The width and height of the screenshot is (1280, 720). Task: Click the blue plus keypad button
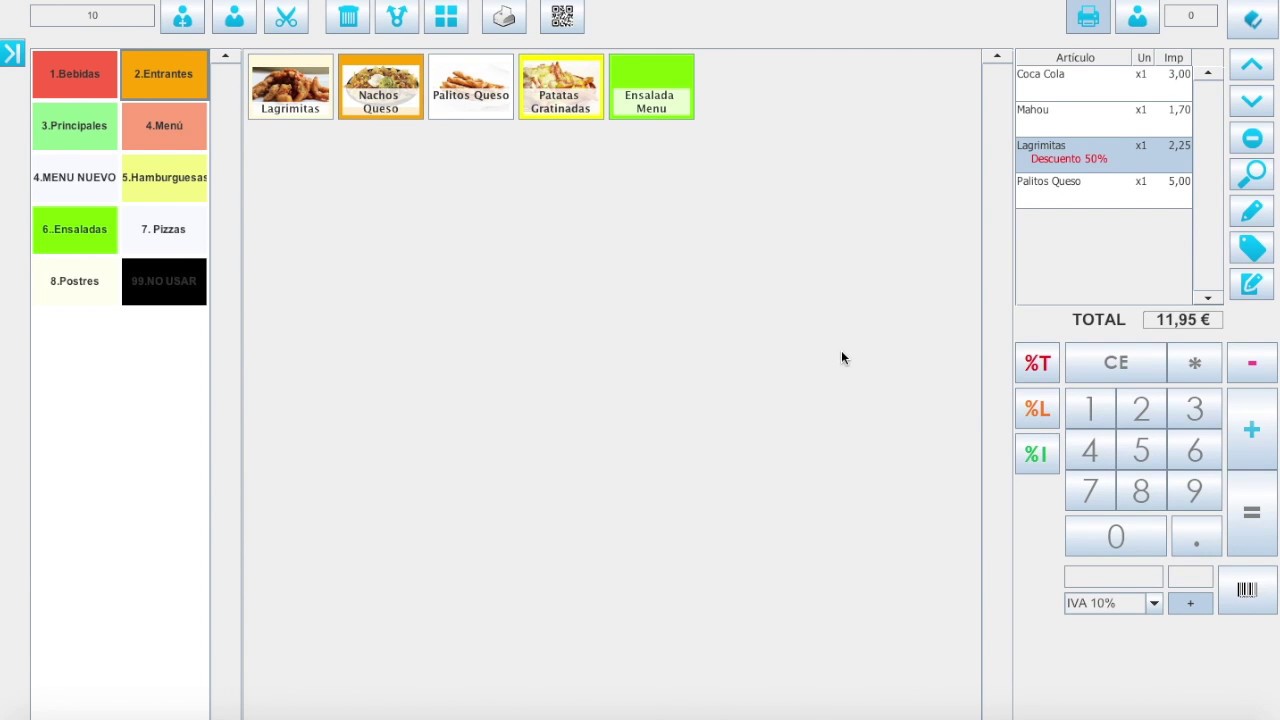click(1252, 429)
